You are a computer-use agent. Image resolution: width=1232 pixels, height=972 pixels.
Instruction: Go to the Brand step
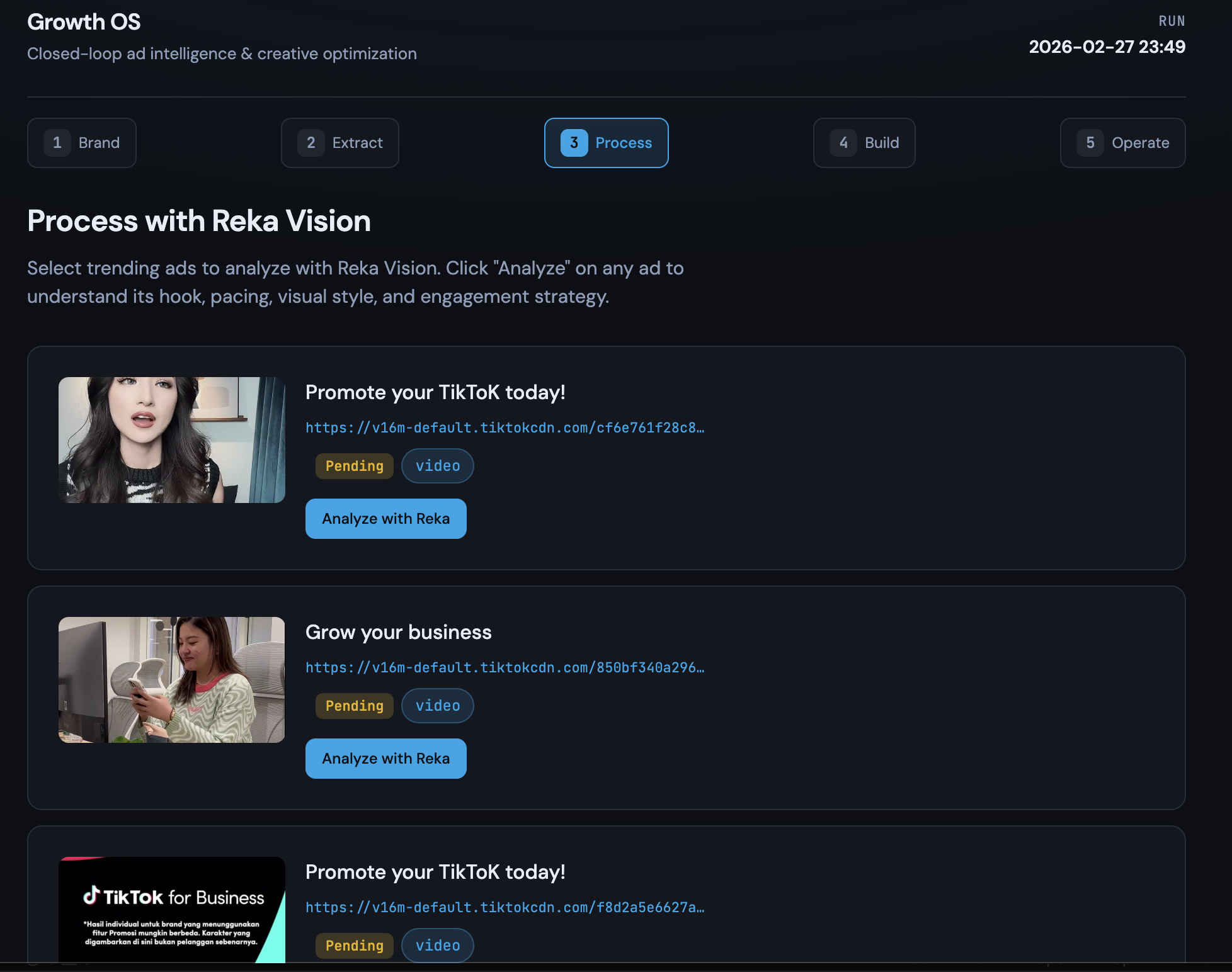[x=82, y=143]
